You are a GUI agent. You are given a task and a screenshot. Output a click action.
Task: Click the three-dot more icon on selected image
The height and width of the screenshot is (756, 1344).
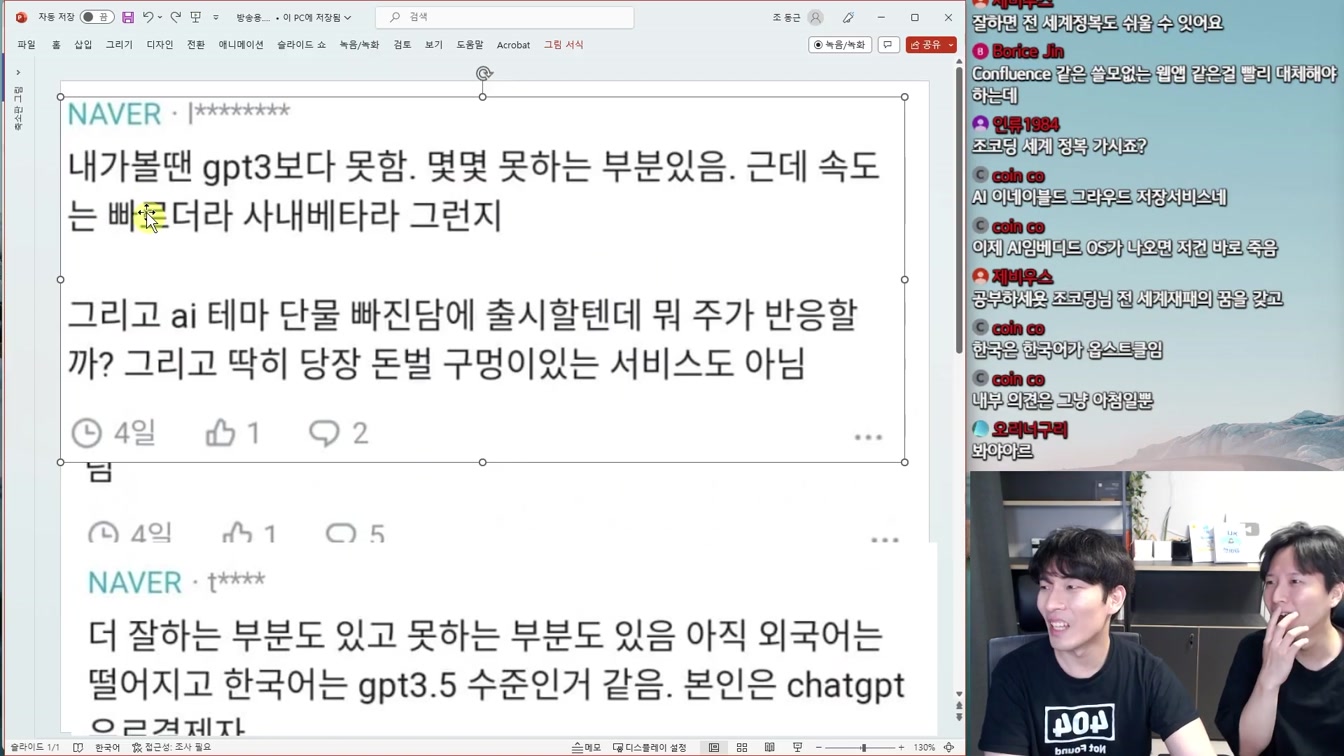point(868,437)
